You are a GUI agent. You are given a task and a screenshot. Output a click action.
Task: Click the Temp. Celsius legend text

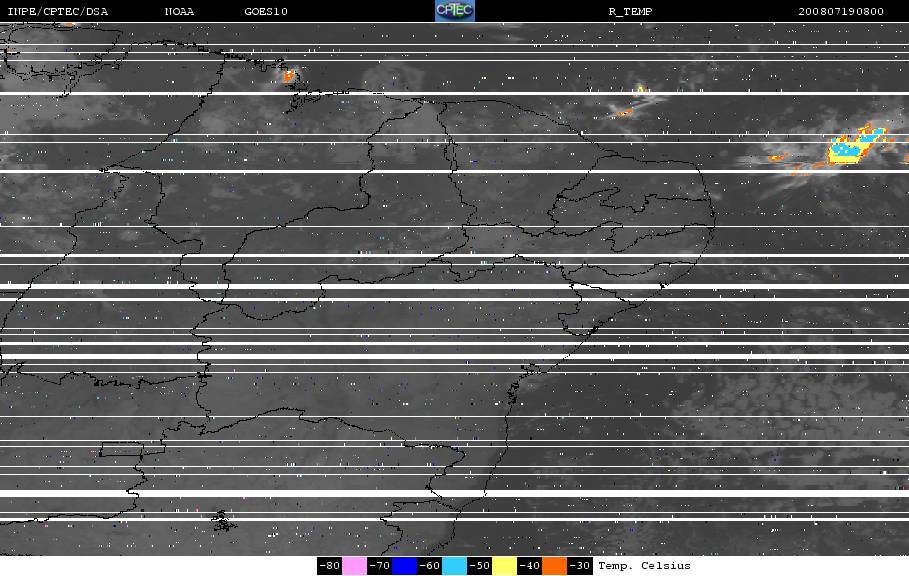644,566
